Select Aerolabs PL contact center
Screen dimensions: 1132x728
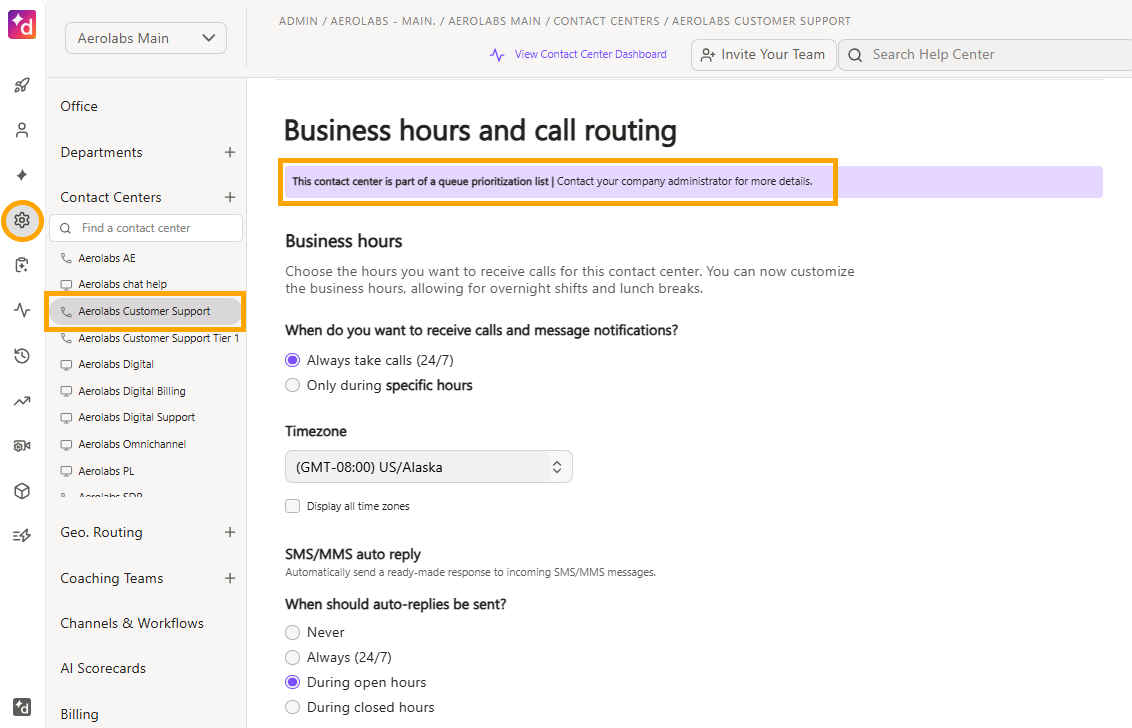[x=106, y=471]
